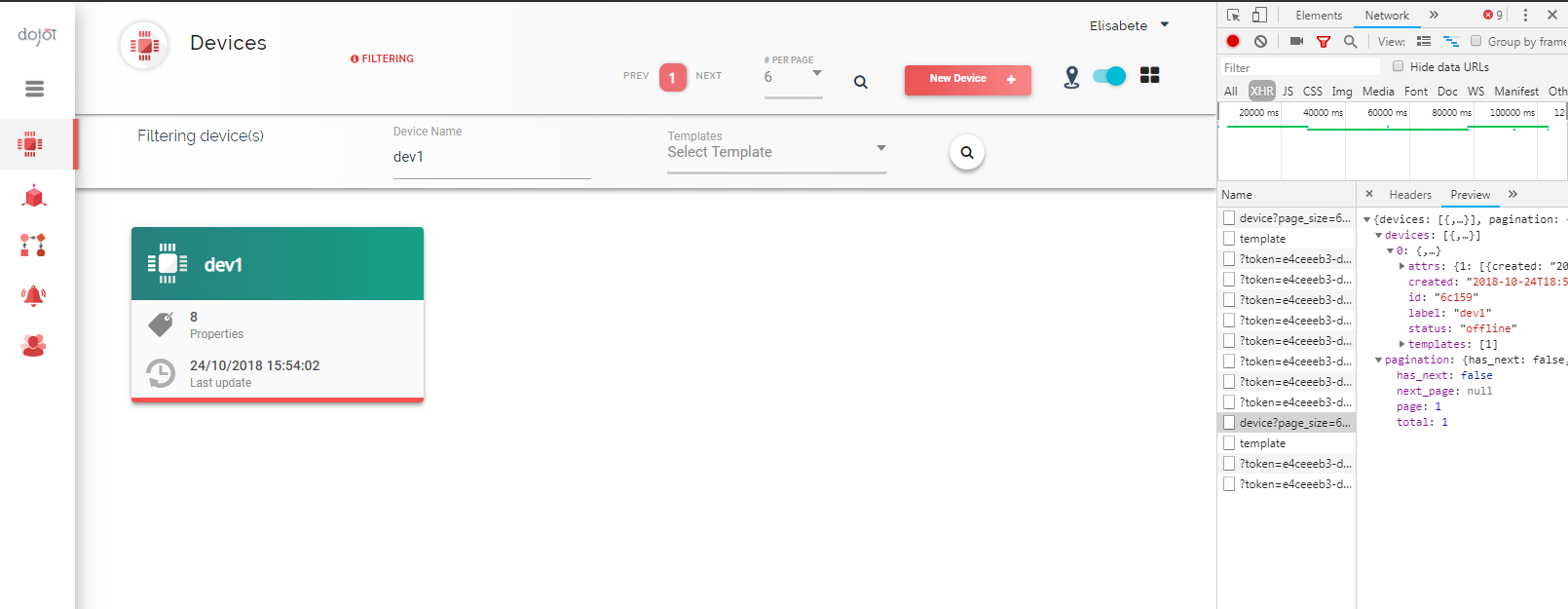Check the Group by frame checkbox
1568x609 pixels.
[x=1476, y=41]
